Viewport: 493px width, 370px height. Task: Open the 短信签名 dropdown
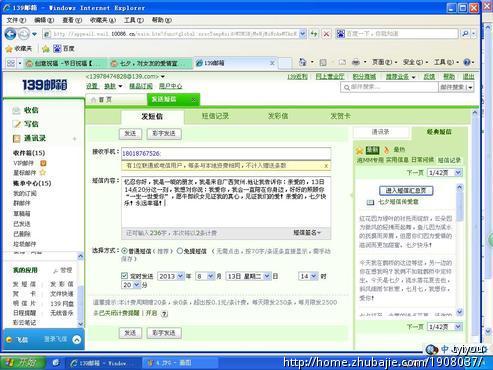point(307,233)
